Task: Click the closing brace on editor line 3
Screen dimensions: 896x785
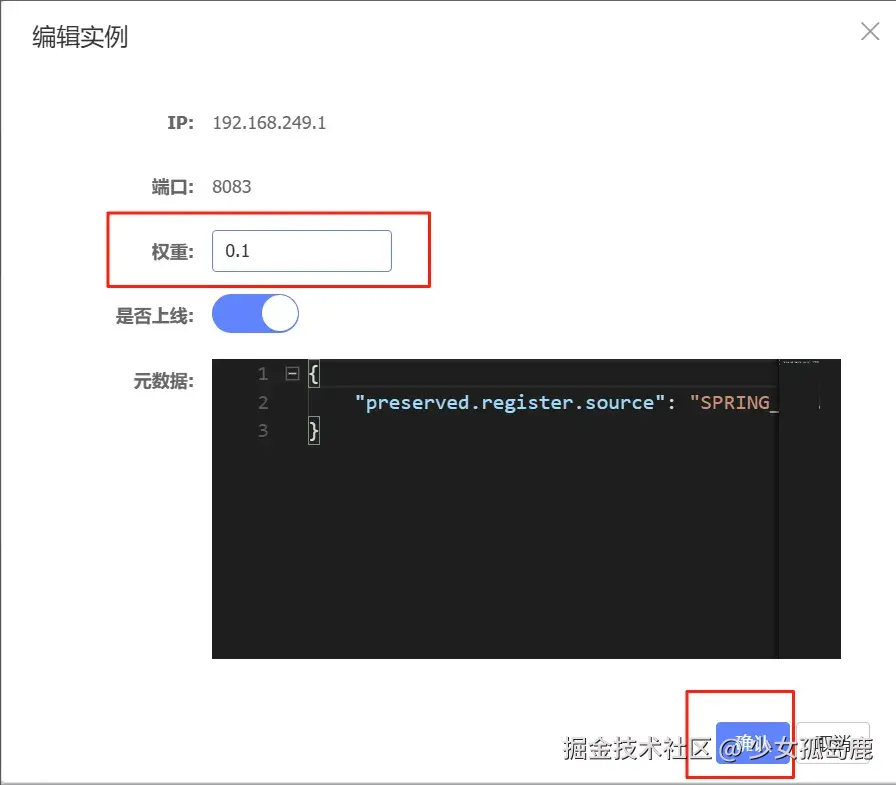Action: coord(314,431)
